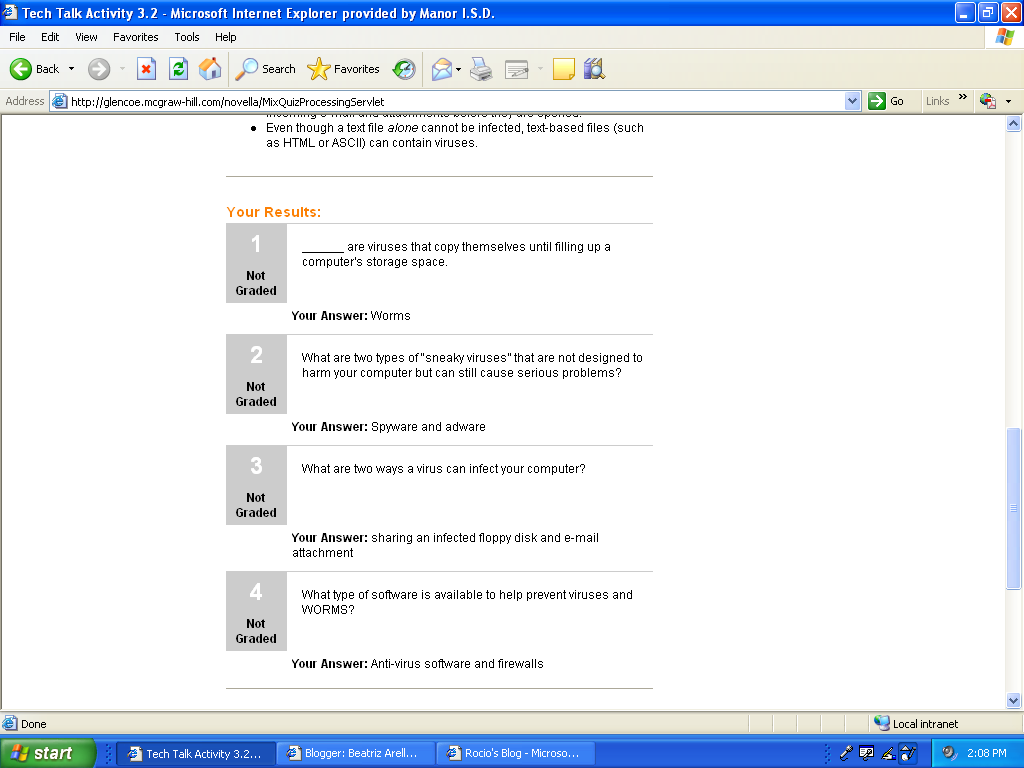
Task: Open the File menu
Action: pyautogui.click(x=18, y=37)
